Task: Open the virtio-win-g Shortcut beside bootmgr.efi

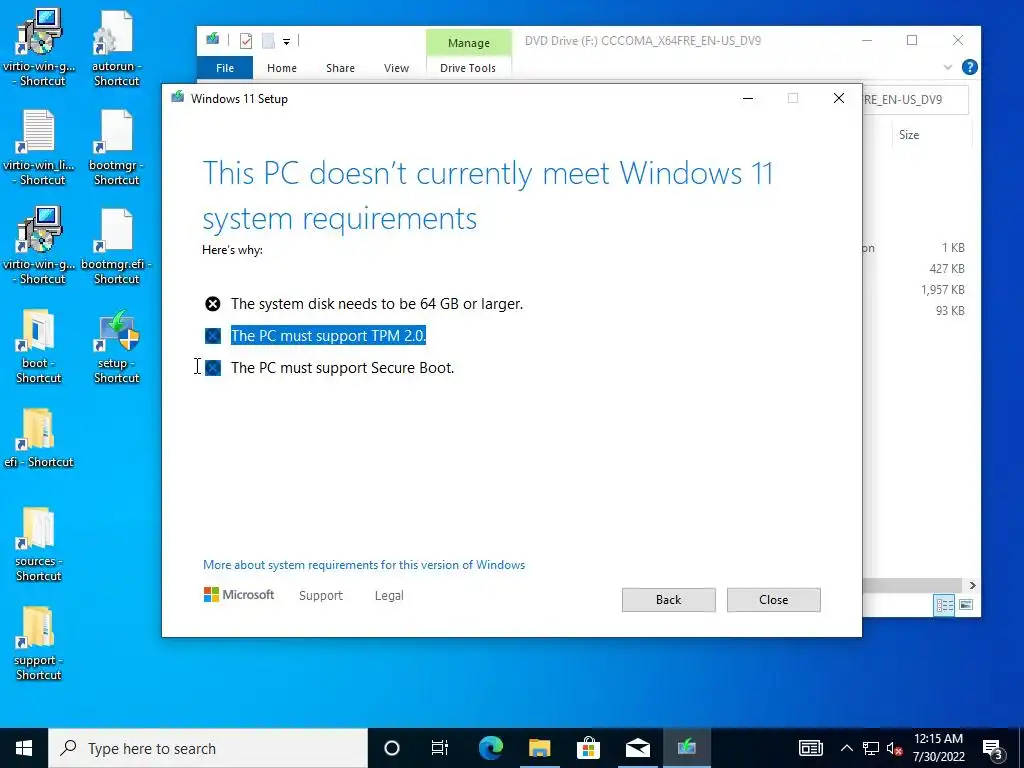Action: 40,247
